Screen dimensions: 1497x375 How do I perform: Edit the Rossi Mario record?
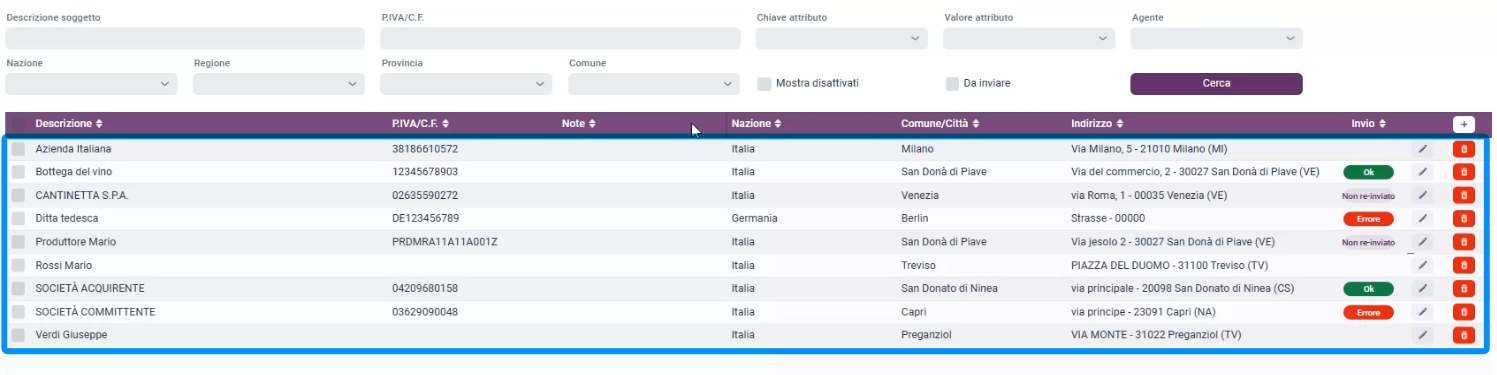pyautogui.click(x=1422, y=265)
